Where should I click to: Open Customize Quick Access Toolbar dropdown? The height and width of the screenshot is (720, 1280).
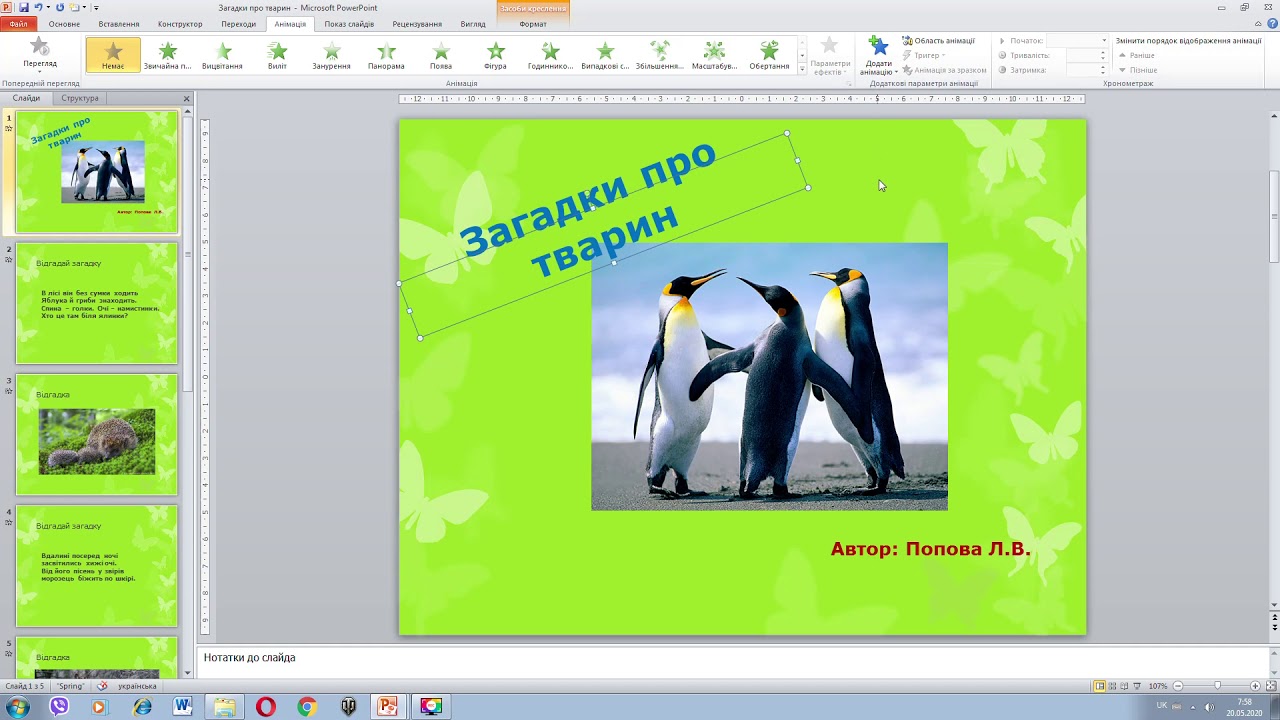[96, 7]
